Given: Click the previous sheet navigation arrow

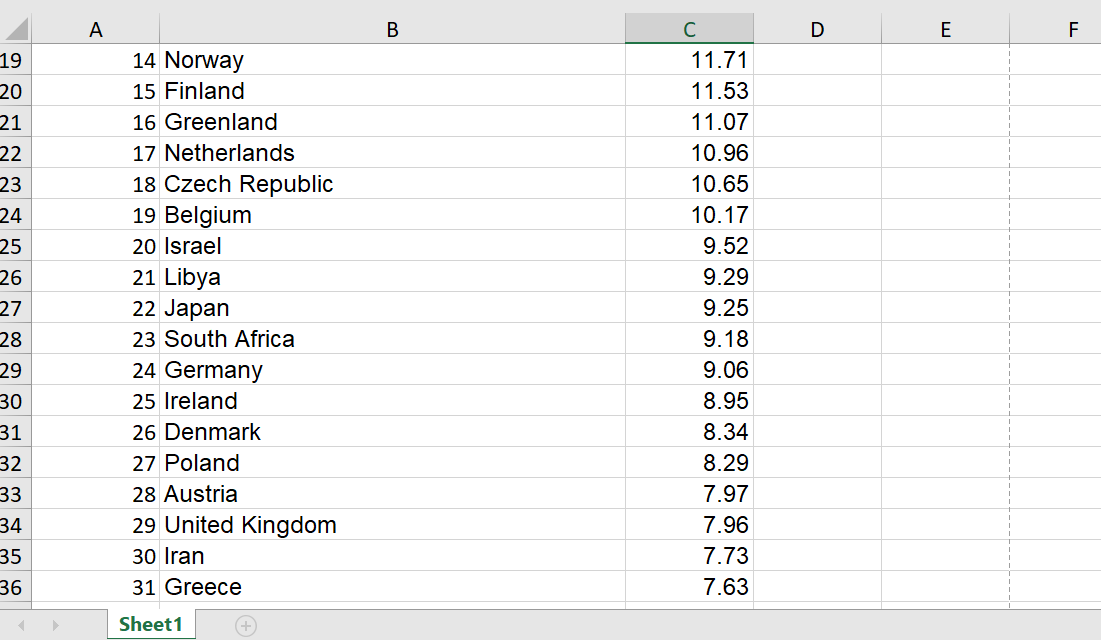Looking at the screenshot, I should point(22,624).
